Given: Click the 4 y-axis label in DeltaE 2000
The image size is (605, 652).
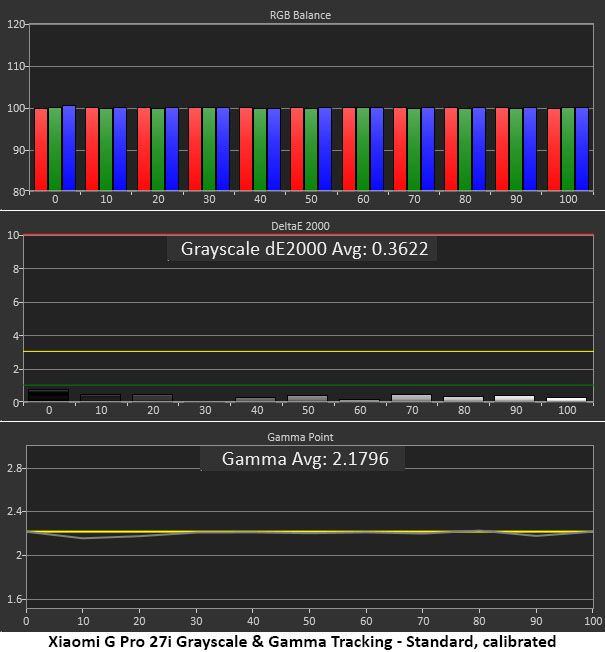Looking at the screenshot, I should tap(16, 336).
